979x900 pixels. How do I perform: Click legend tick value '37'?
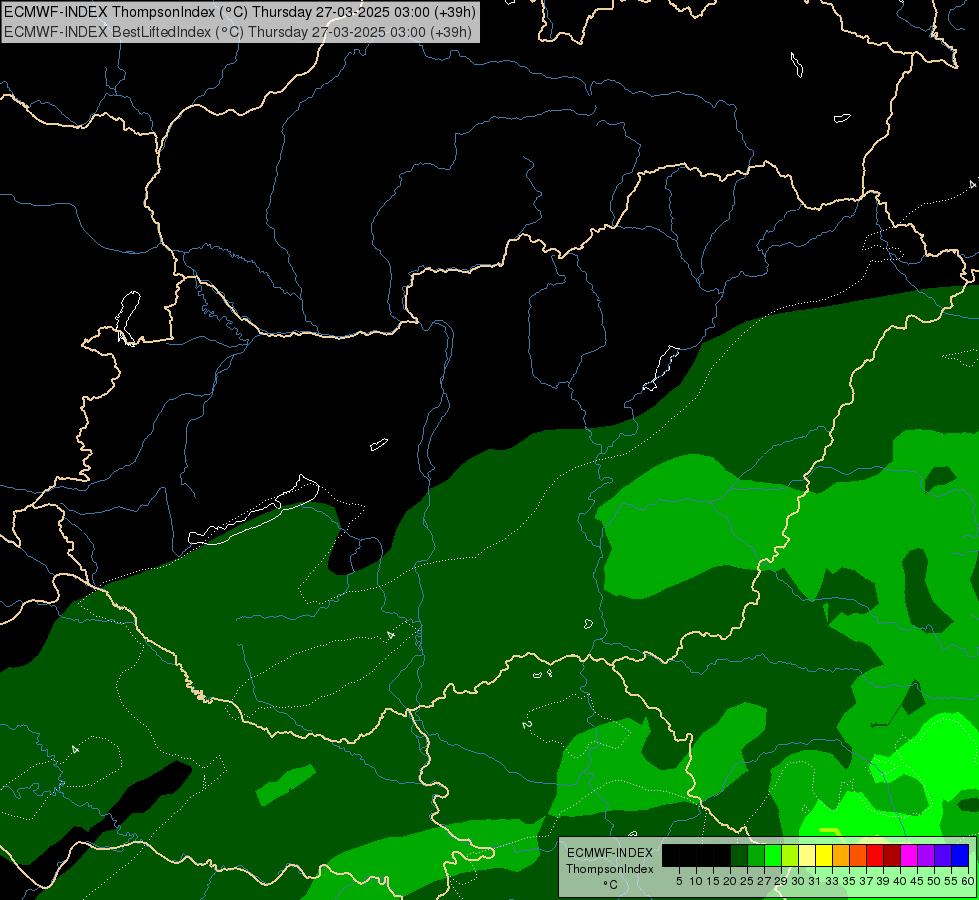point(867,881)
